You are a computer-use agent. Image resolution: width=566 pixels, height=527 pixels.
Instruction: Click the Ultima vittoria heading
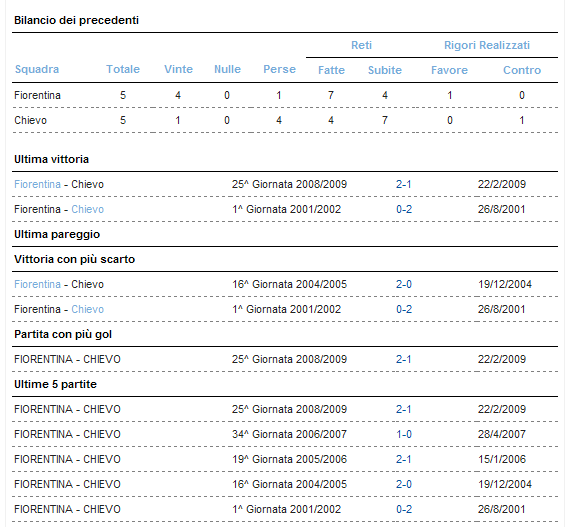[x=51, y=159]
